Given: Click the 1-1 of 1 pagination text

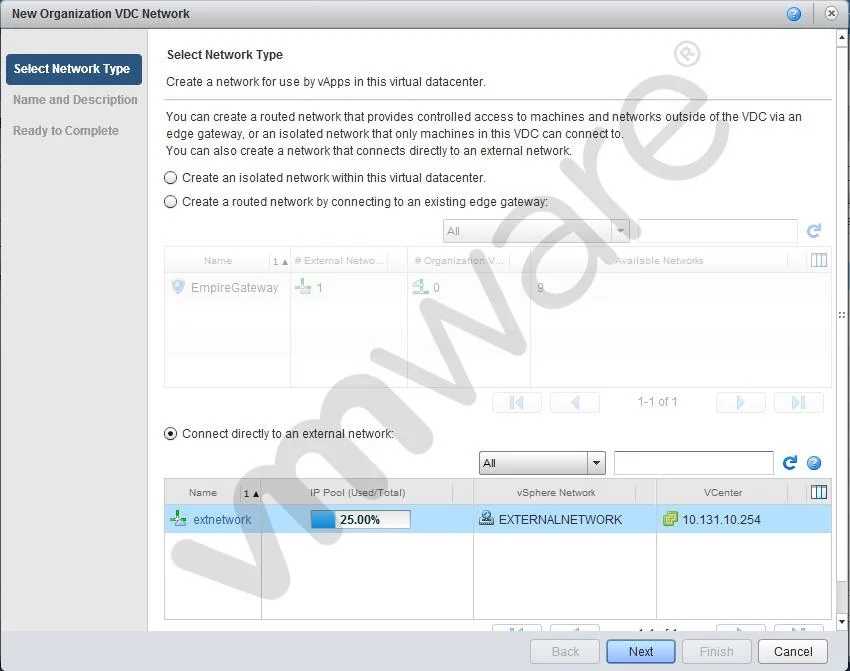Looking at the screenshot, I should coord(657,402).
